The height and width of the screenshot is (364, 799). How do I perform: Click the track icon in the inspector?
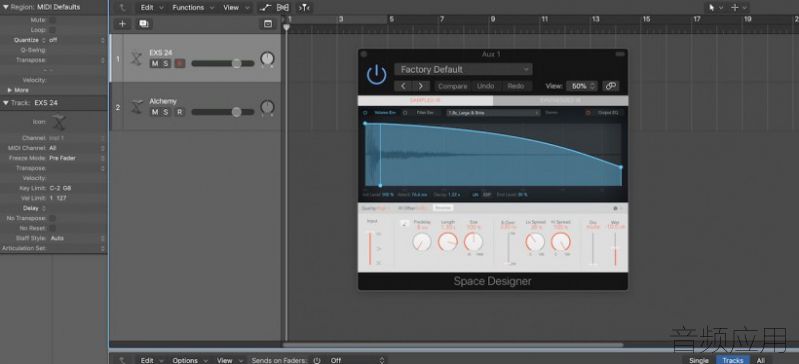click(x=59, y=122)
